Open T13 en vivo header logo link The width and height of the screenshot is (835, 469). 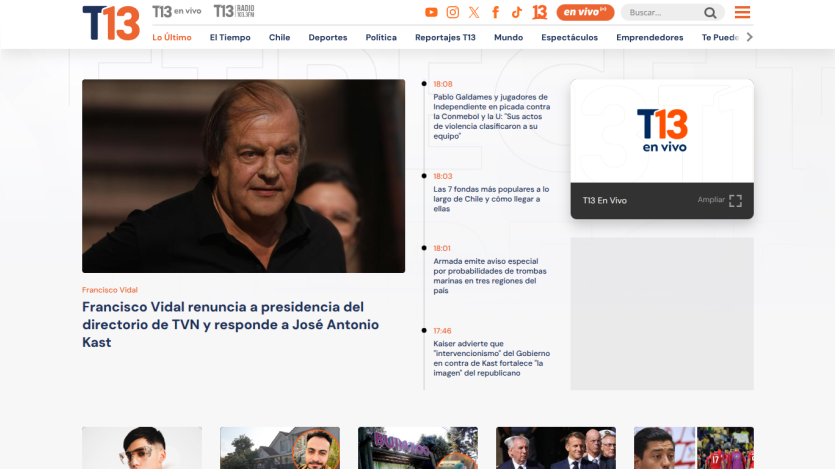coord(177,11)
